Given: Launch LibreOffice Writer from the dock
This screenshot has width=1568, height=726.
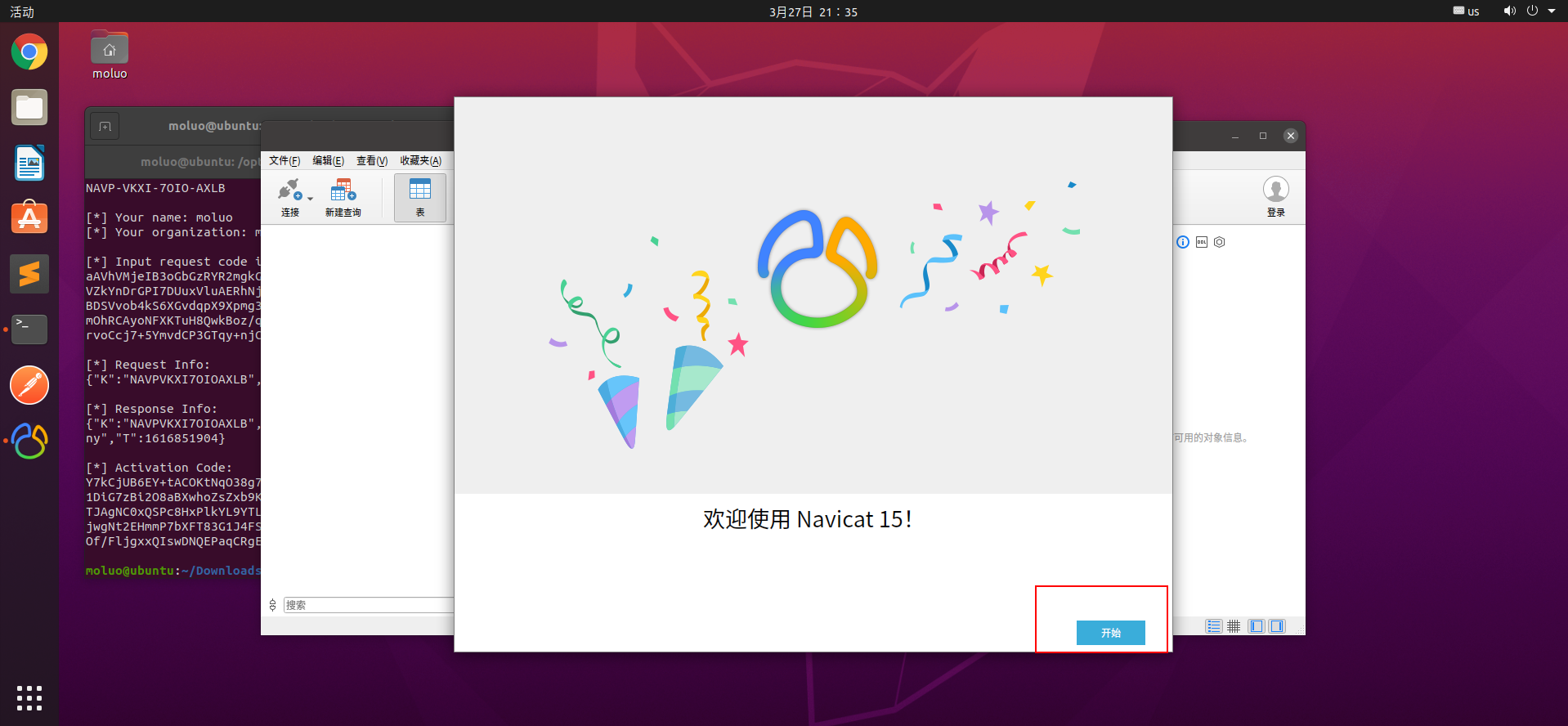Looking at the screenshot, I should pos(29,163).
